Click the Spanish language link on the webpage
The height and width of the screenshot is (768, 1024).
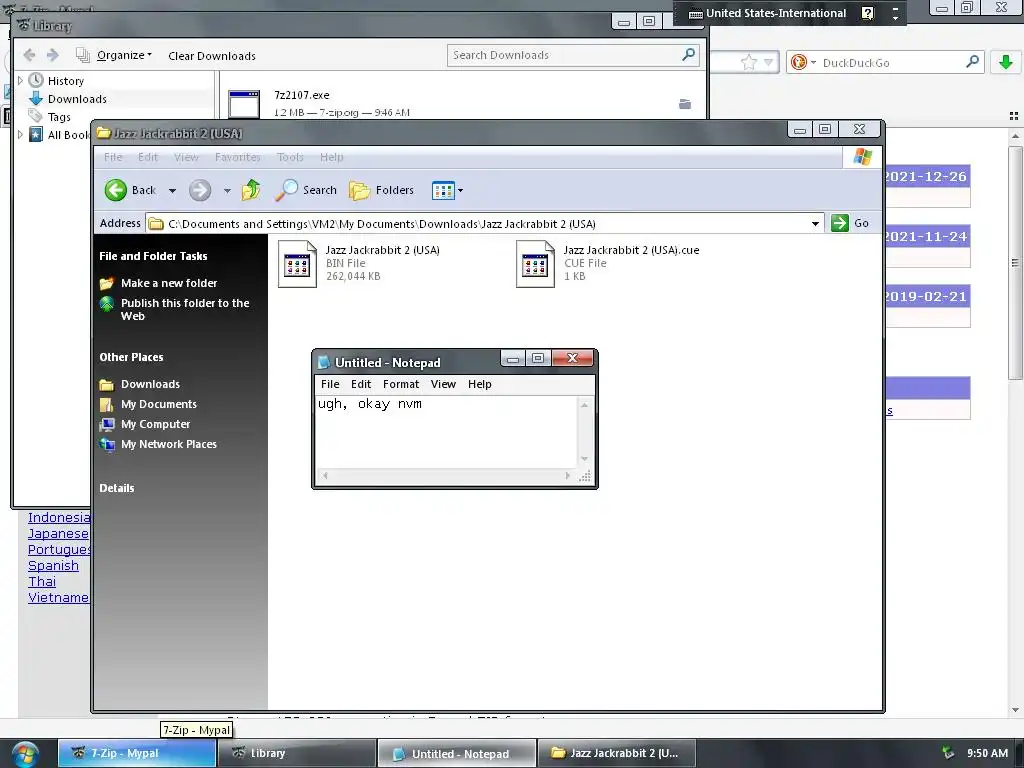click(x=53, y=566)
